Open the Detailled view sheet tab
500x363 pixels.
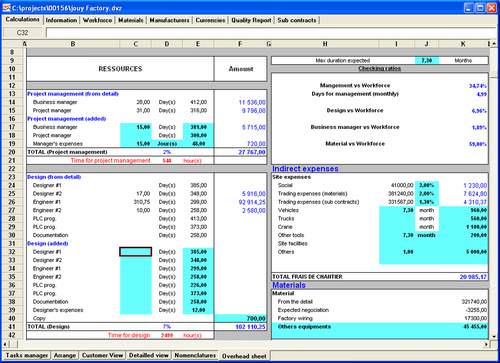click(x=149, y=355)
